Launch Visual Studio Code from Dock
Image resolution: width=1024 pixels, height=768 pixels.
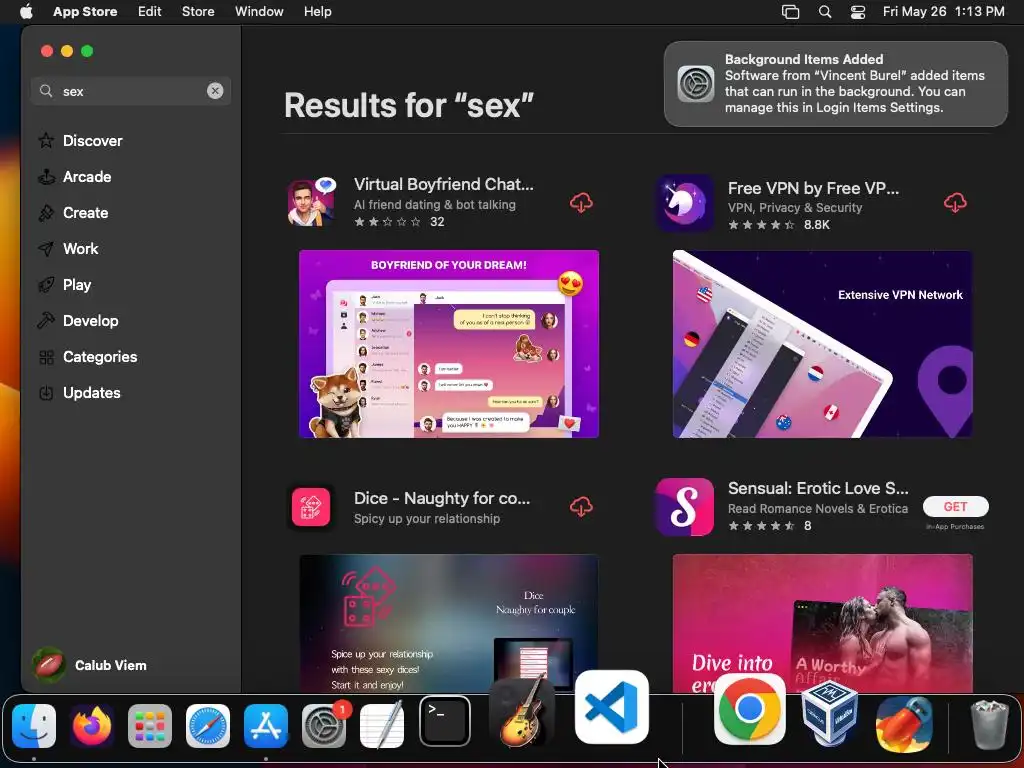(x=612, y=707)
